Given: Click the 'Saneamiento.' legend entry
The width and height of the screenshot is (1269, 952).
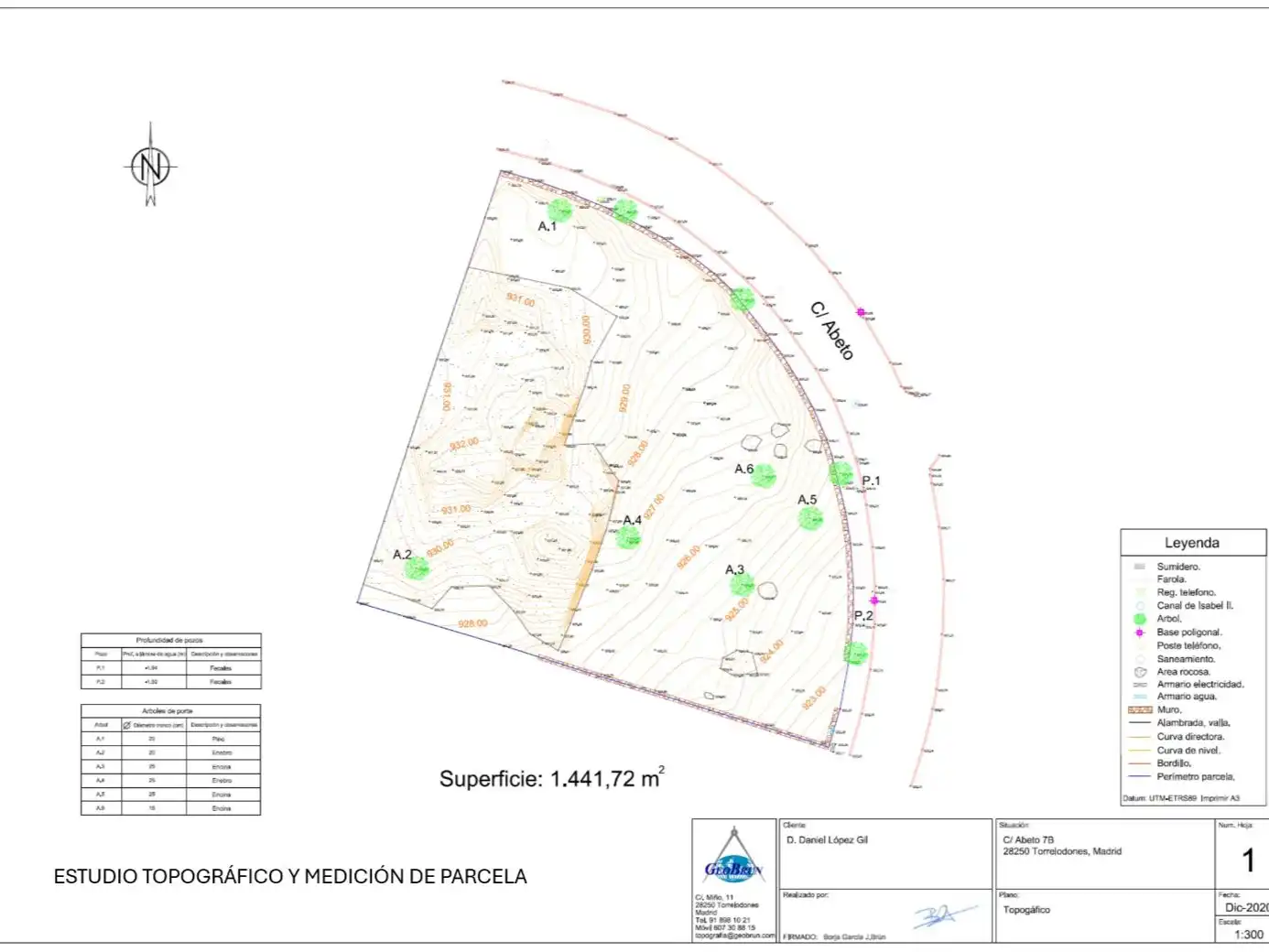Looking at the screenshot, I should 1186,659.
